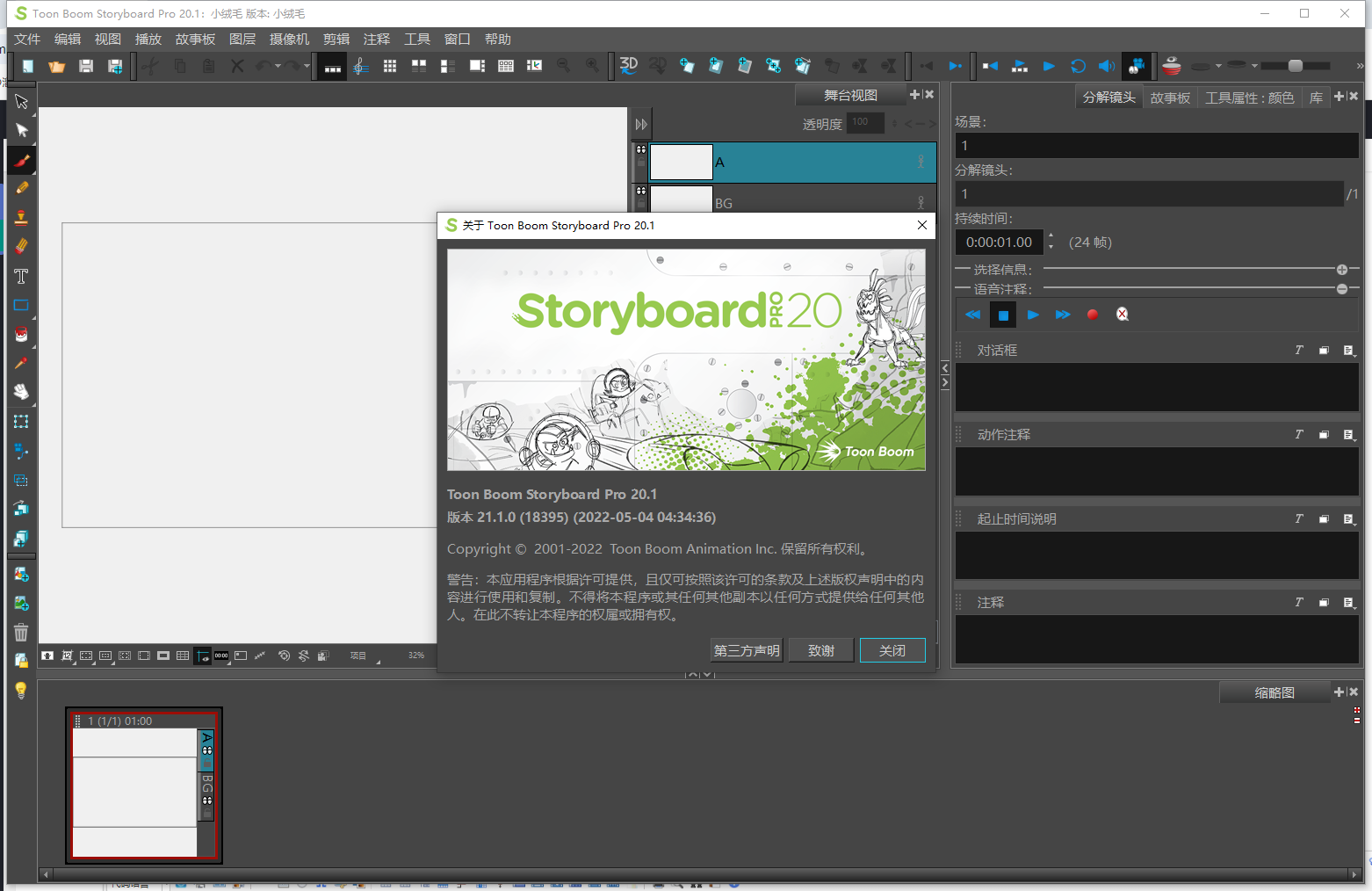Screen dimensions: 1372x891
Task: Toggle Camera preview icon in playback toolbar
Action: tap(1137, 66)
